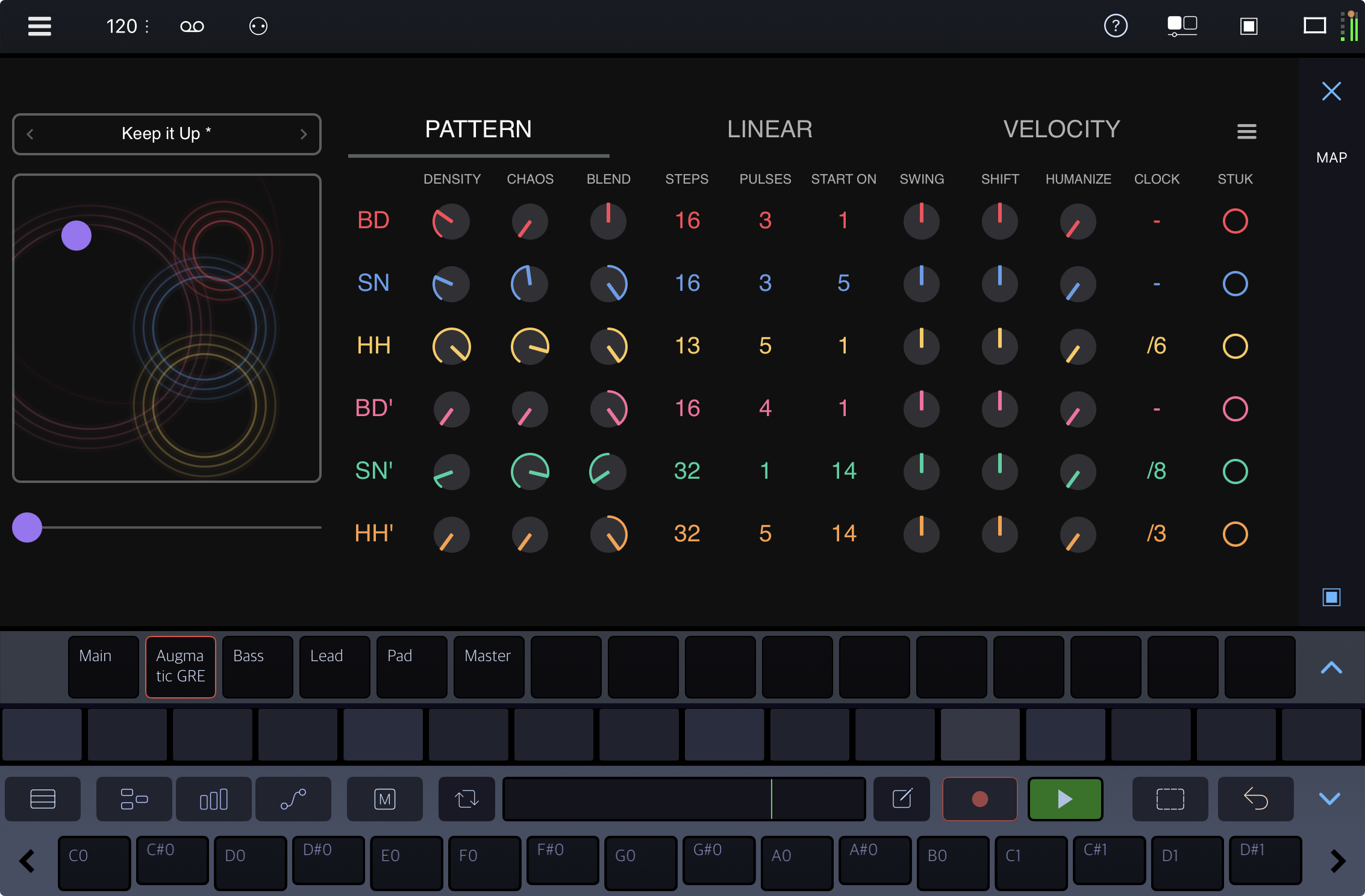Tap the M MIDI panel icon
Viewport: 1365px width, 896px height.
(384, 799)
